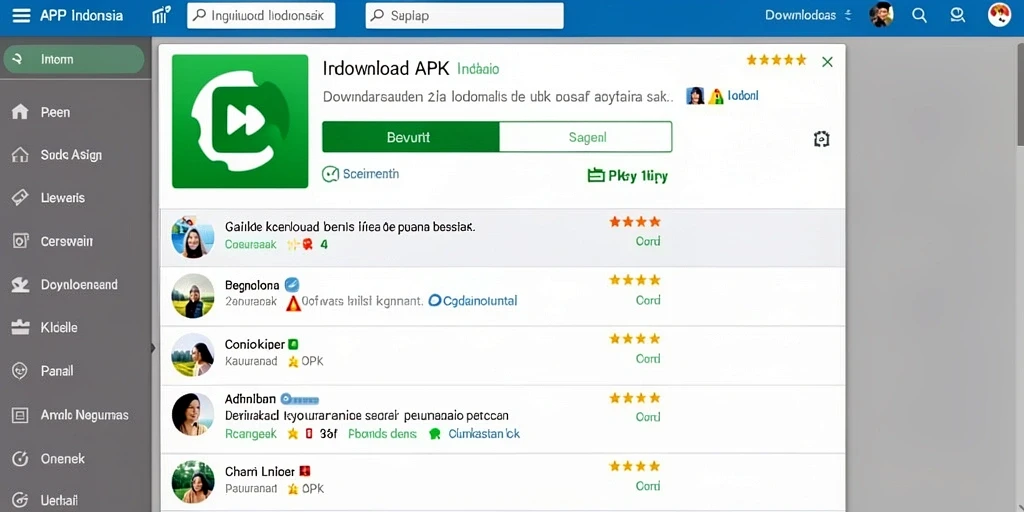The width and height of the screenshot is (1024, 512).
Task: Click the chart icon in the top bar
Action: (161, 15)
